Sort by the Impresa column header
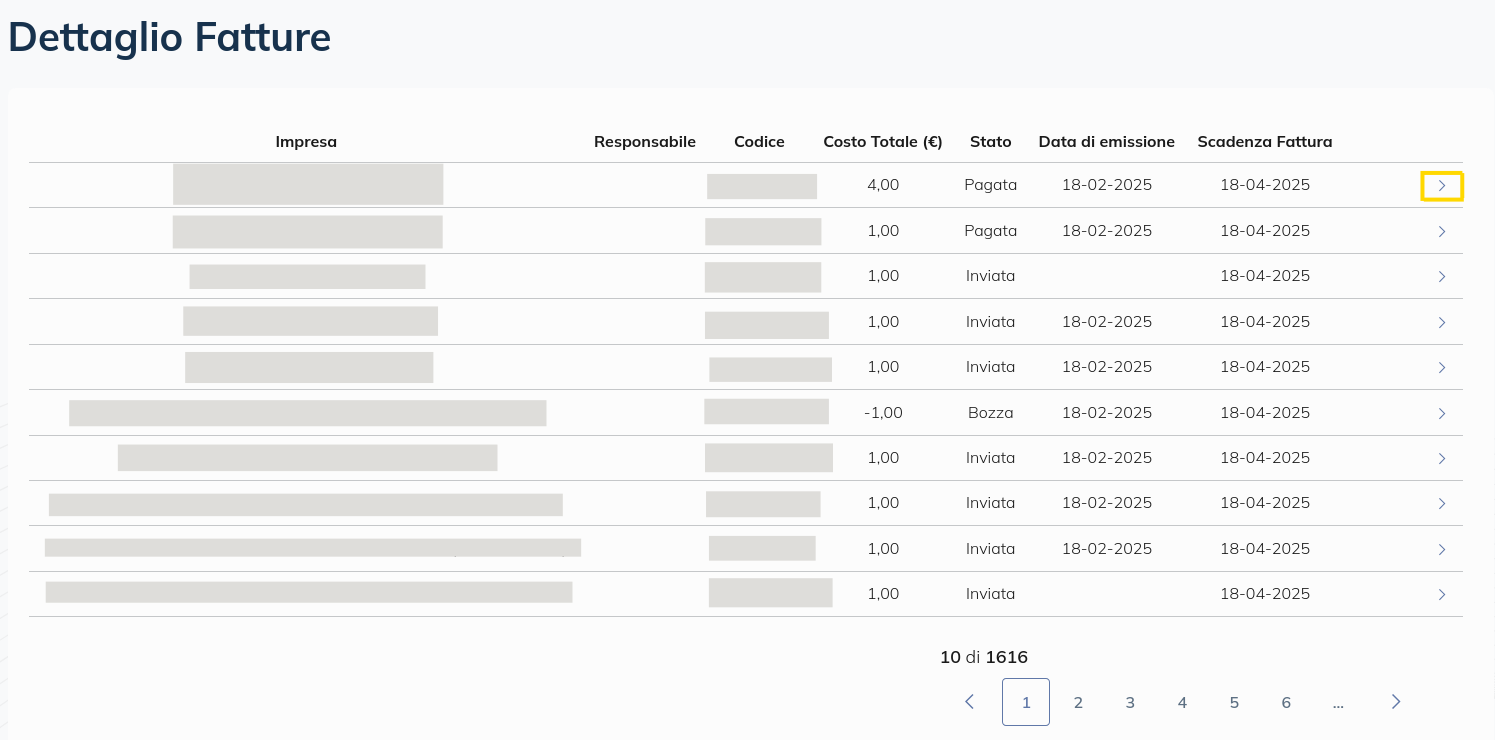 [306, 141]
